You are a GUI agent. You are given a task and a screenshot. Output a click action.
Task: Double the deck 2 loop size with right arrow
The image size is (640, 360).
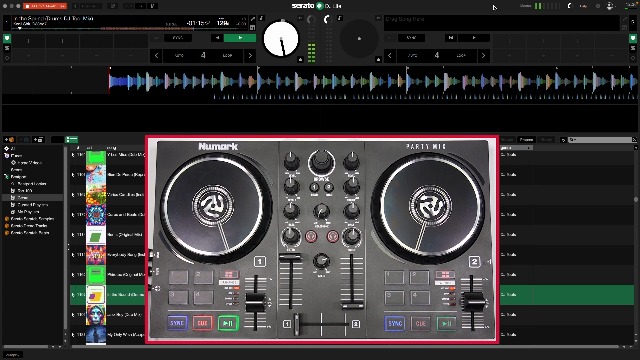tap(484, 56)
